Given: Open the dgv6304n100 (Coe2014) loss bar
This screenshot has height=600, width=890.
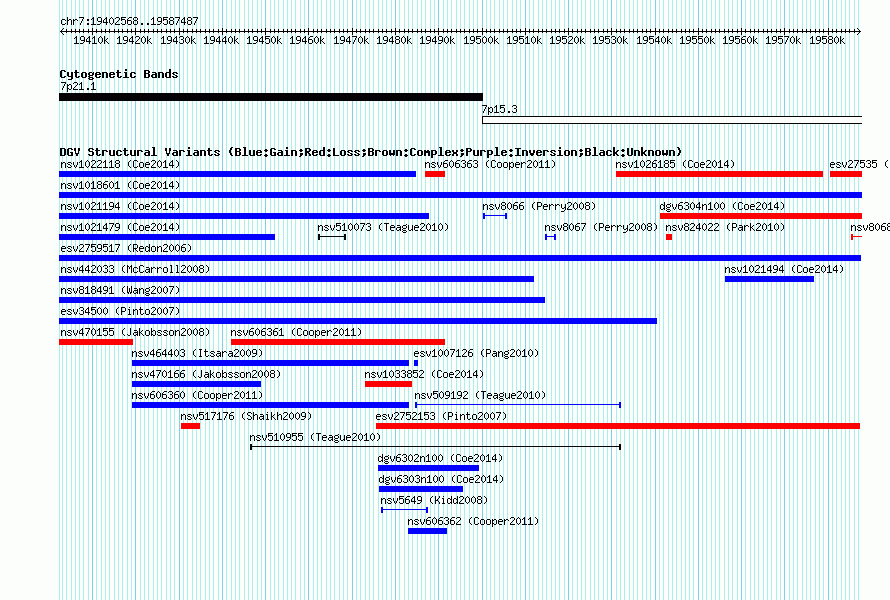Looking at the screenshot, I should click(x=761, y=216).
